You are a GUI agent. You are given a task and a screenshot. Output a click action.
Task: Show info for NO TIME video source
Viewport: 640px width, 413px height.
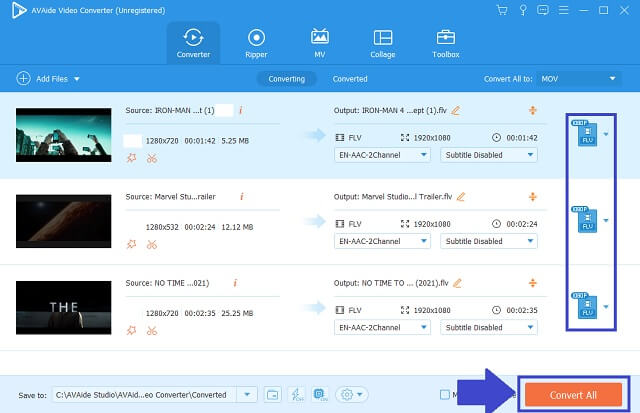point(240,283)
